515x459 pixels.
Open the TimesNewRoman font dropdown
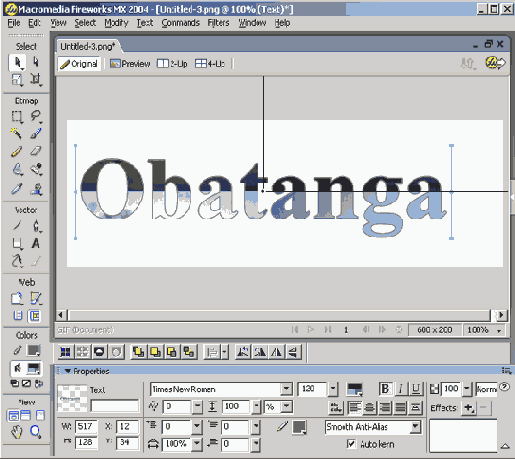(286, 389)
